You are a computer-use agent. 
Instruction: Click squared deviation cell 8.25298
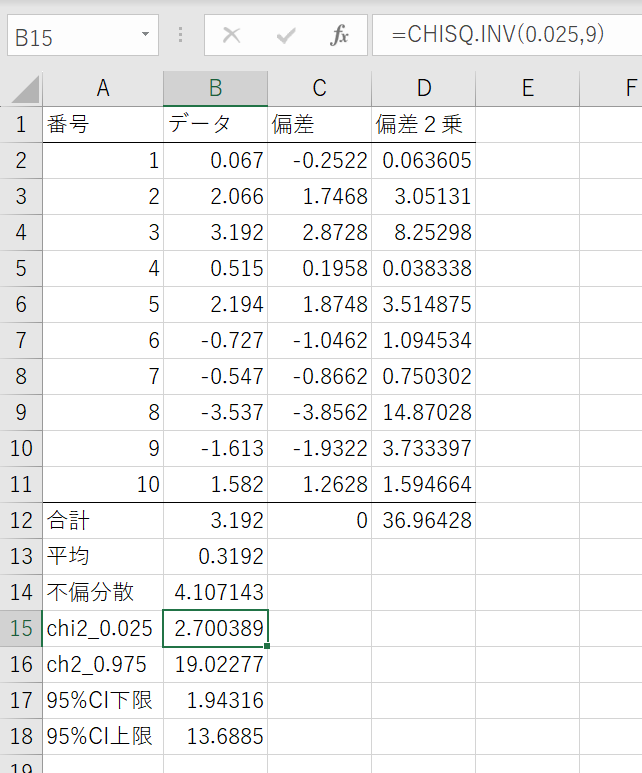424,233
